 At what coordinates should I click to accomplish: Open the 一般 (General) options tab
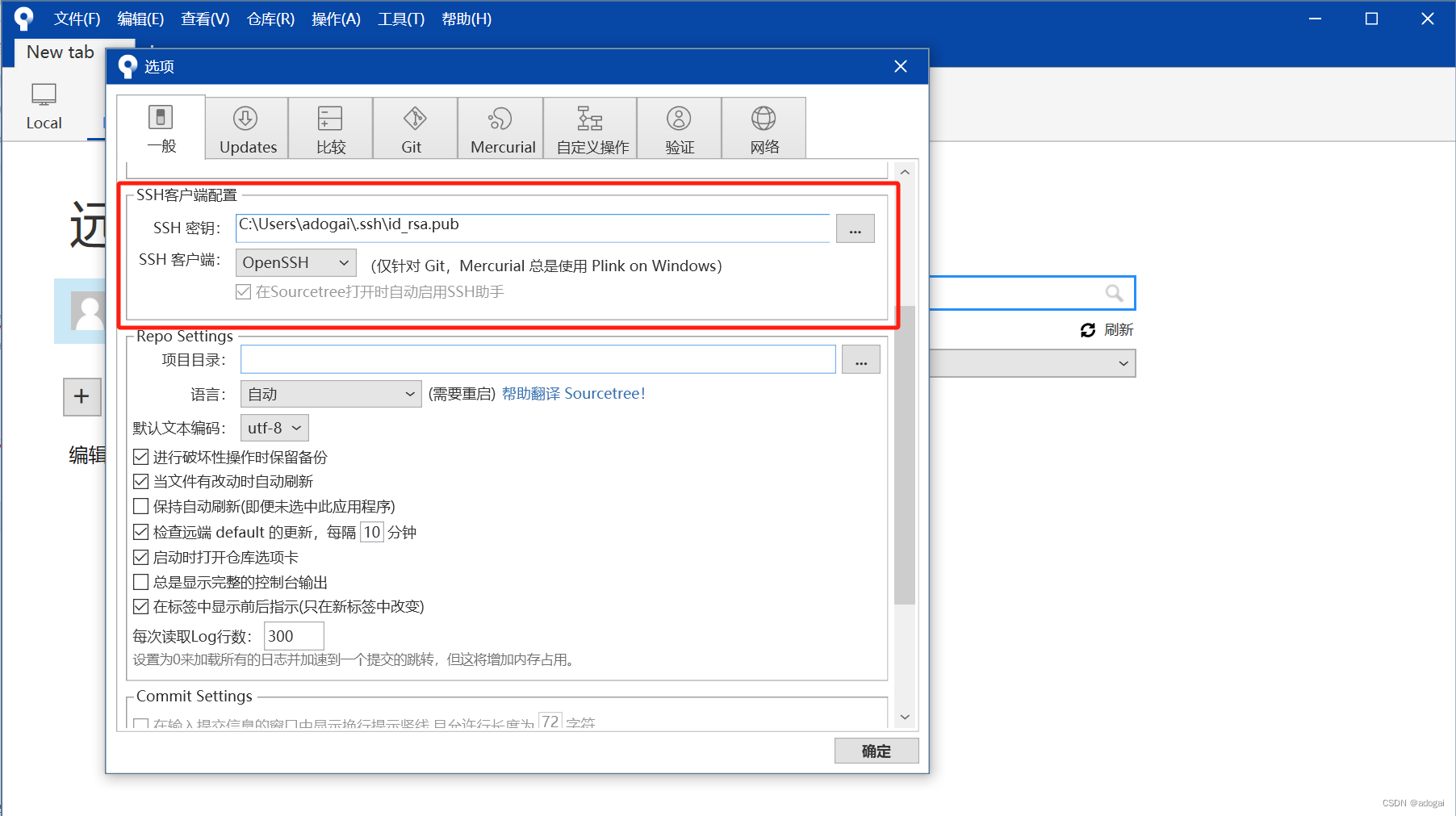coord(161,127)
